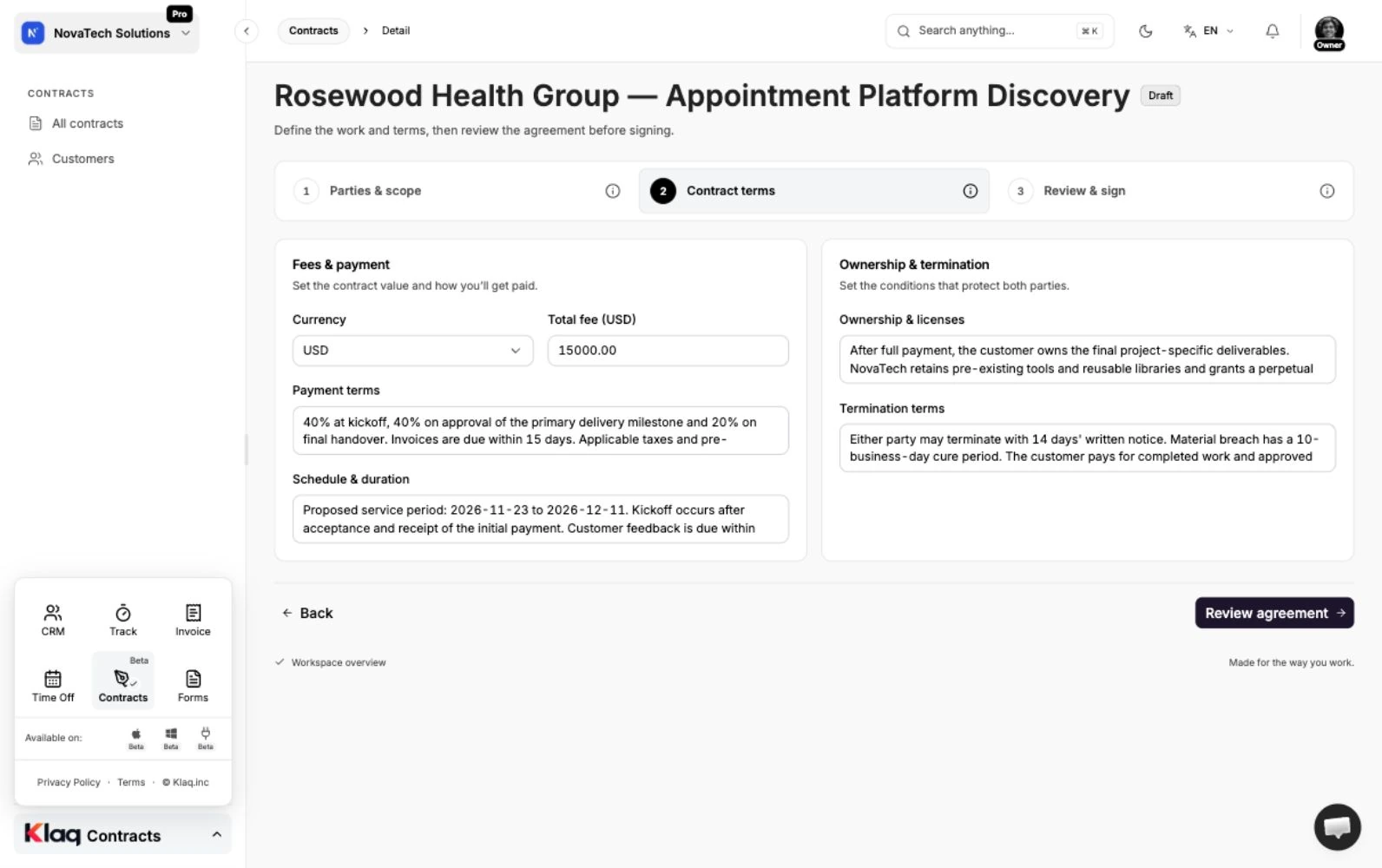This screenshot has height=868, width=1382.
Task: Click the Klaq.inc copyright link
Action: (186, 782)
